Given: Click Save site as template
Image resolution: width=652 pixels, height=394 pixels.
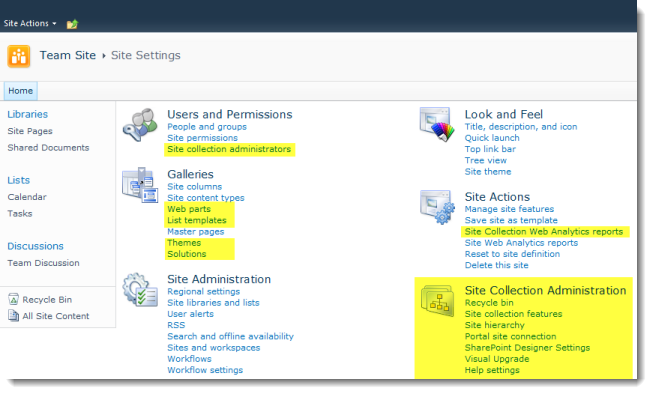Looking at the screenshot, I should point(511,220).
